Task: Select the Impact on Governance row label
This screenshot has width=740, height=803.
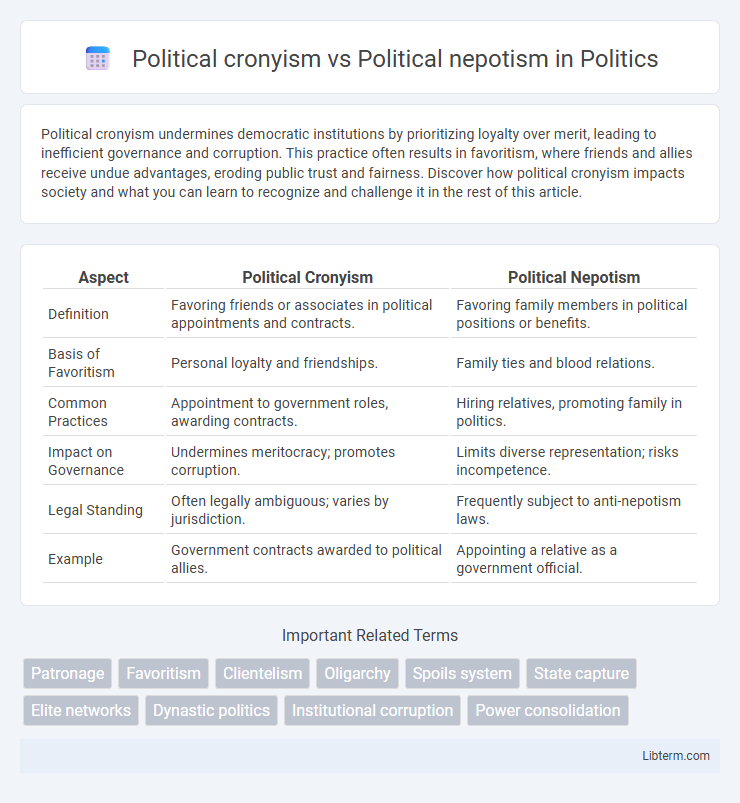Action: coord(86,461)
